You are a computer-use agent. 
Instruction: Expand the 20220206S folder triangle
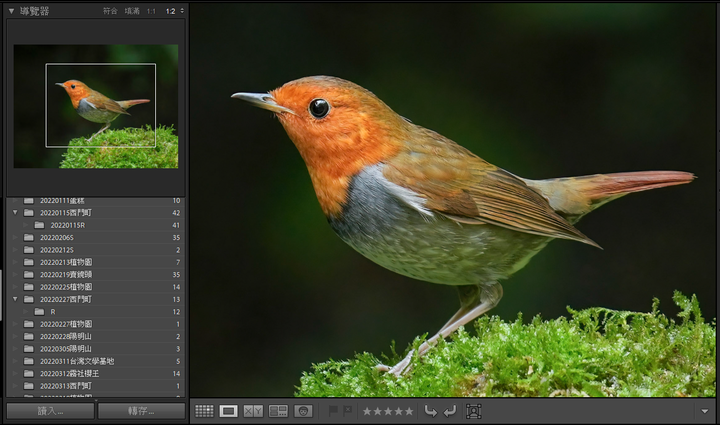[15, 237]
